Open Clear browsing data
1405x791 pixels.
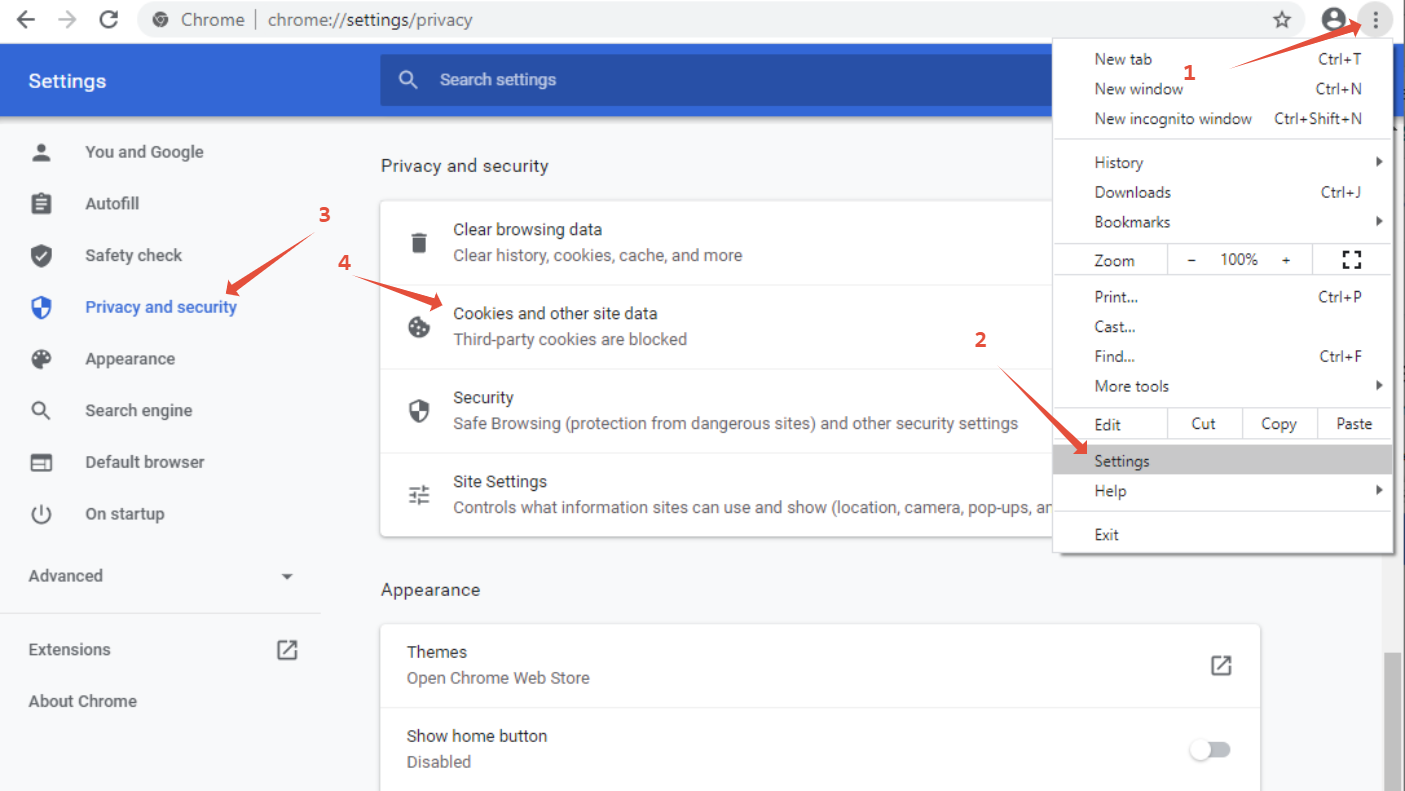coord(716,243)
